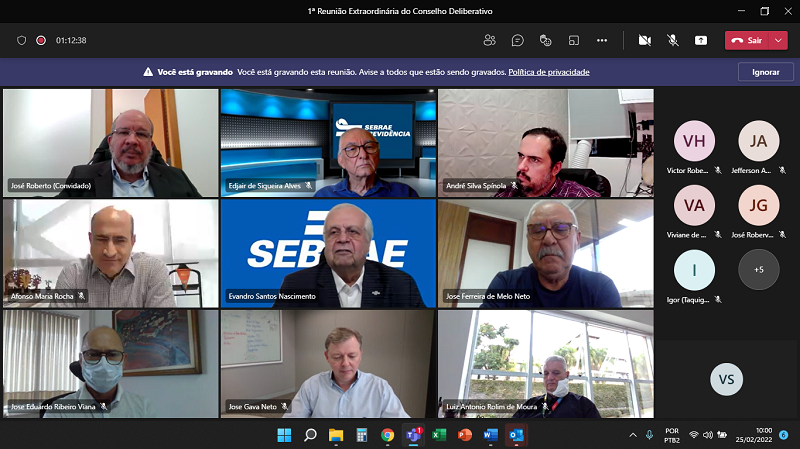Click the Sair button to leave
The width and height of the screenshot is (800, 449).
pyautogui.click(x=746, y=40)
